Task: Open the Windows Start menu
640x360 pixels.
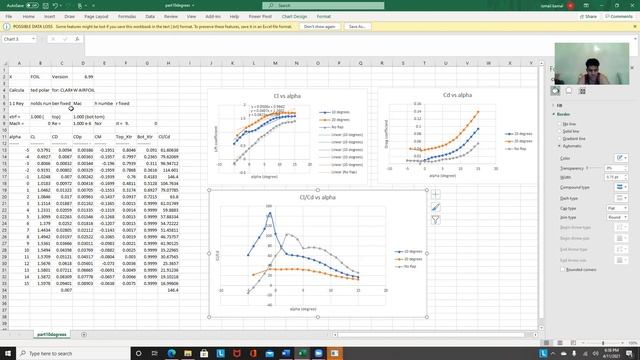Action: click(x=8, y=353)
